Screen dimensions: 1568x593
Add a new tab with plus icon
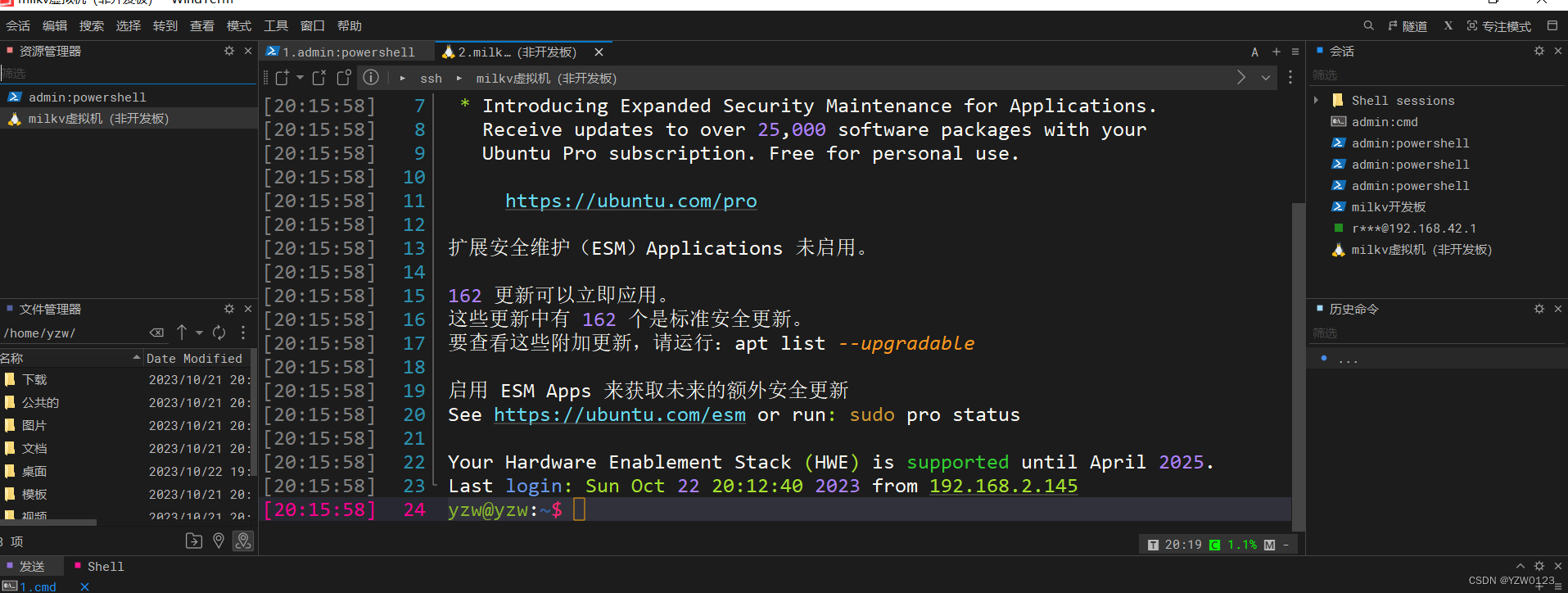tap(1276, 52)
